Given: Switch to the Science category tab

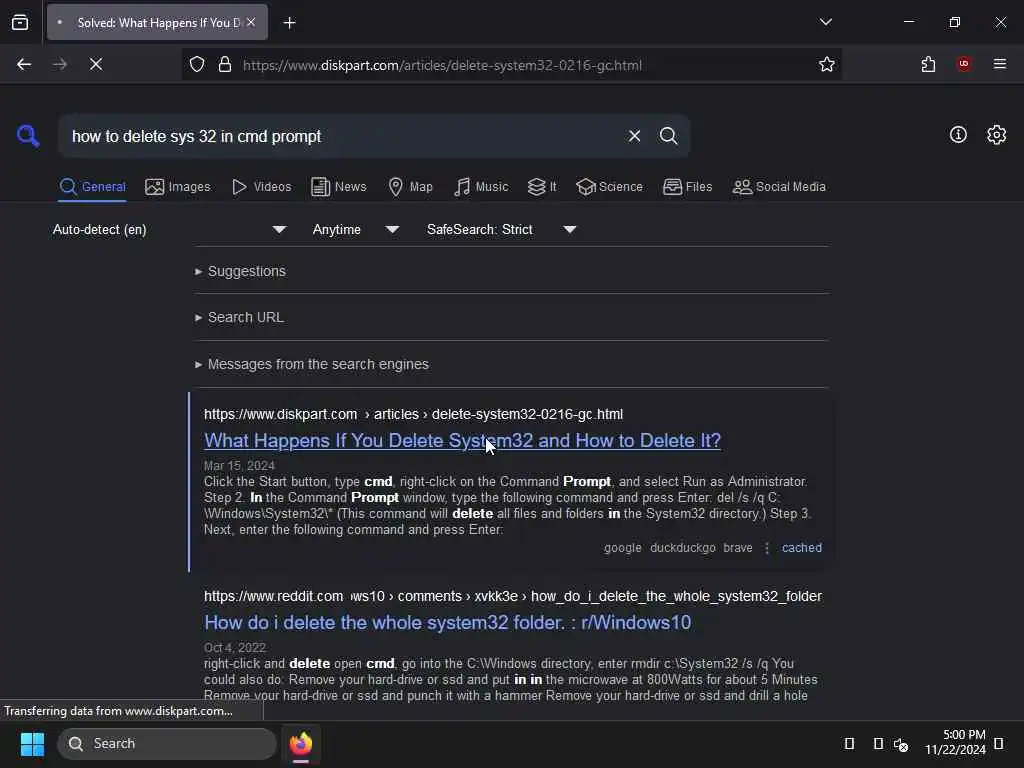Looking at the screenshot, I should pos(609,187).
